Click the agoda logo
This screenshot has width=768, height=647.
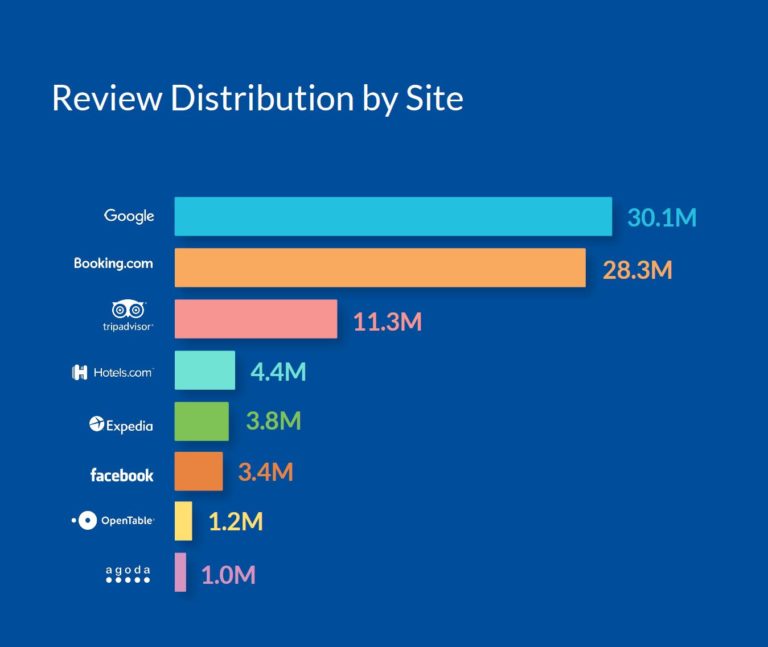pos(128,574)
